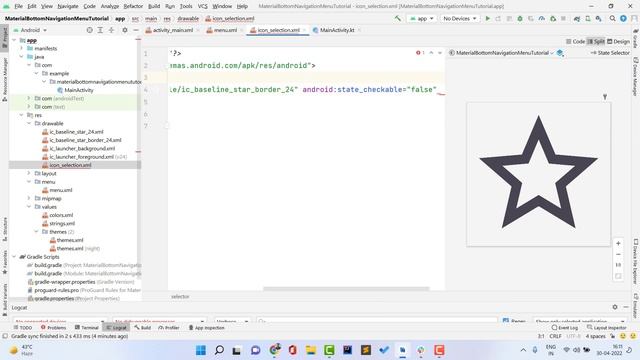Open File Explorer from taskbar
The height and width of the screenshot is (360, 640).
[311, 350]
